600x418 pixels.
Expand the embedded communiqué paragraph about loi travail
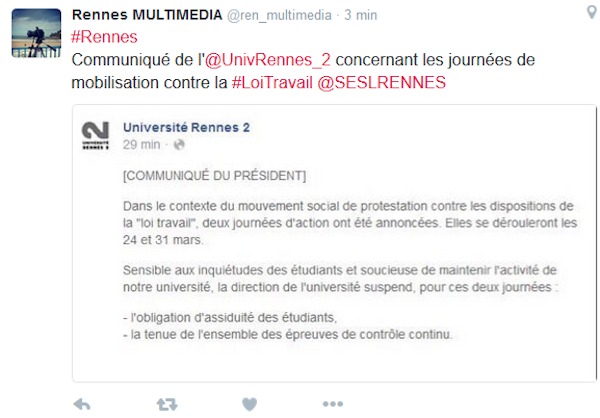point(350,223)
